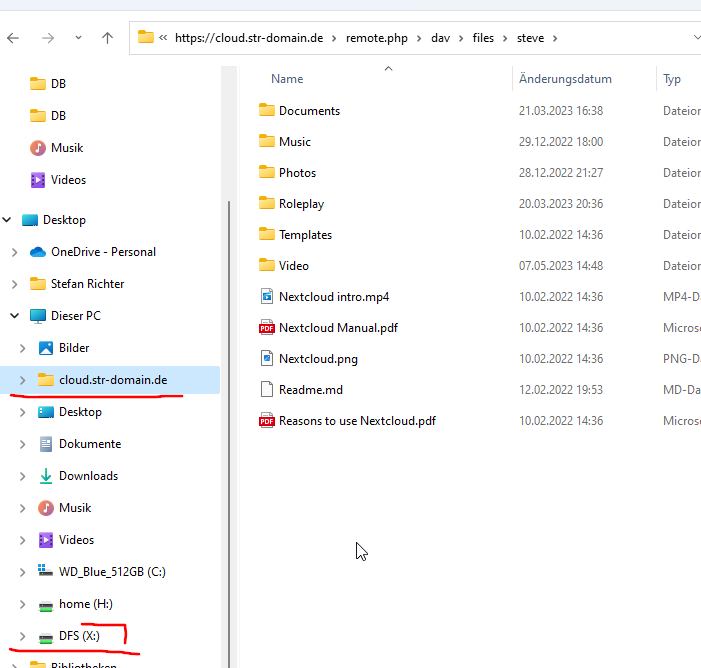
Task: Open chevron after files breadcrumb
Action: [x=505, y=38]
